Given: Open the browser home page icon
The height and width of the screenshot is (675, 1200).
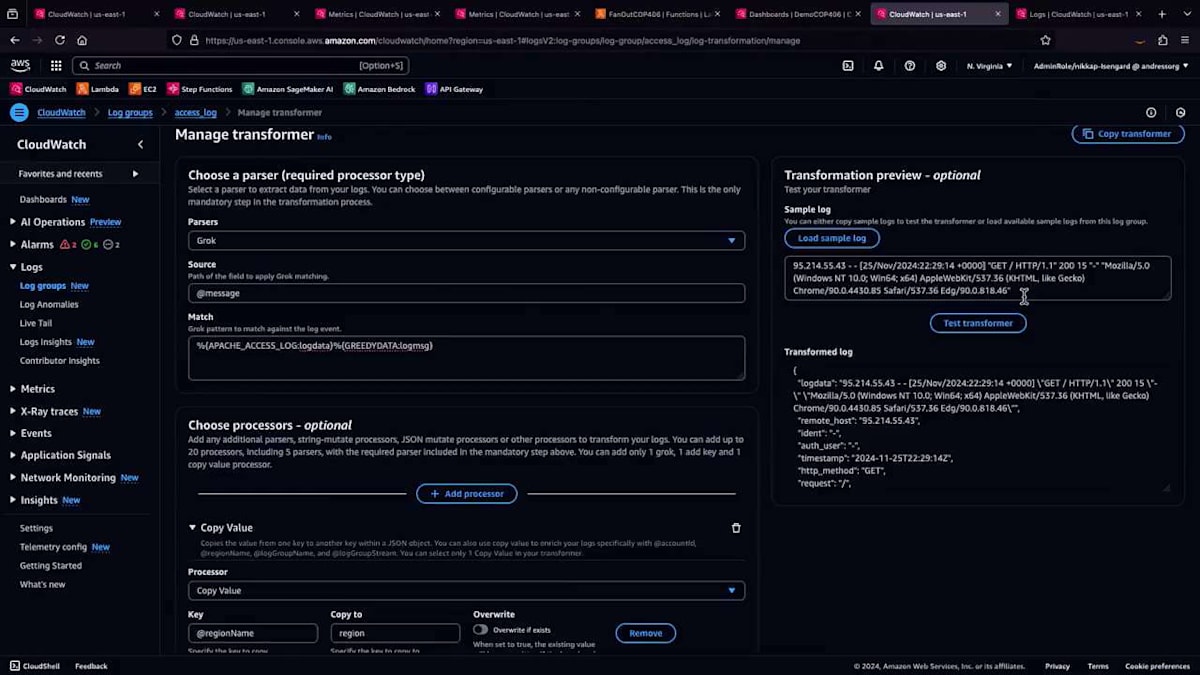Looking at the screenshot, I should pos(82,40).
